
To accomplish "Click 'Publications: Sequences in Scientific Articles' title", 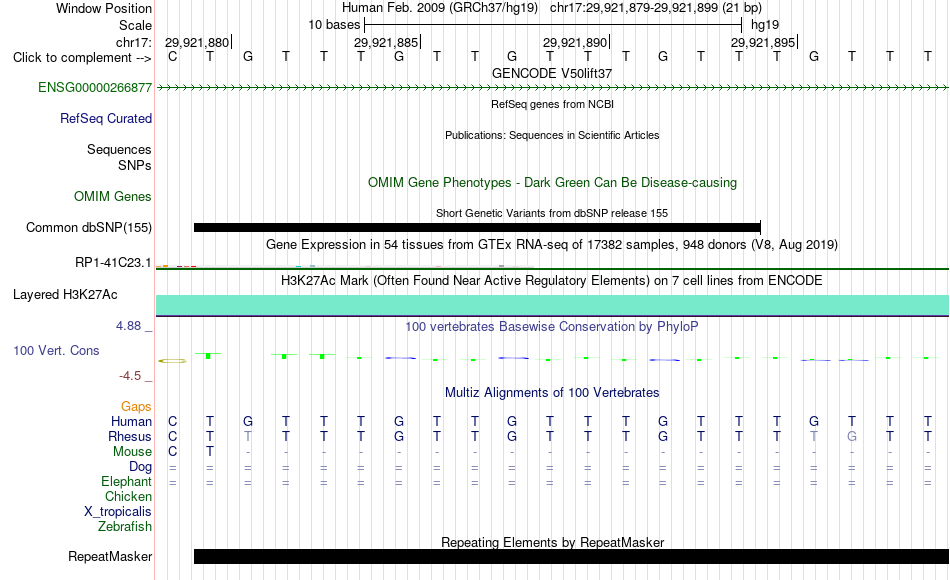I will click(552, 136).
